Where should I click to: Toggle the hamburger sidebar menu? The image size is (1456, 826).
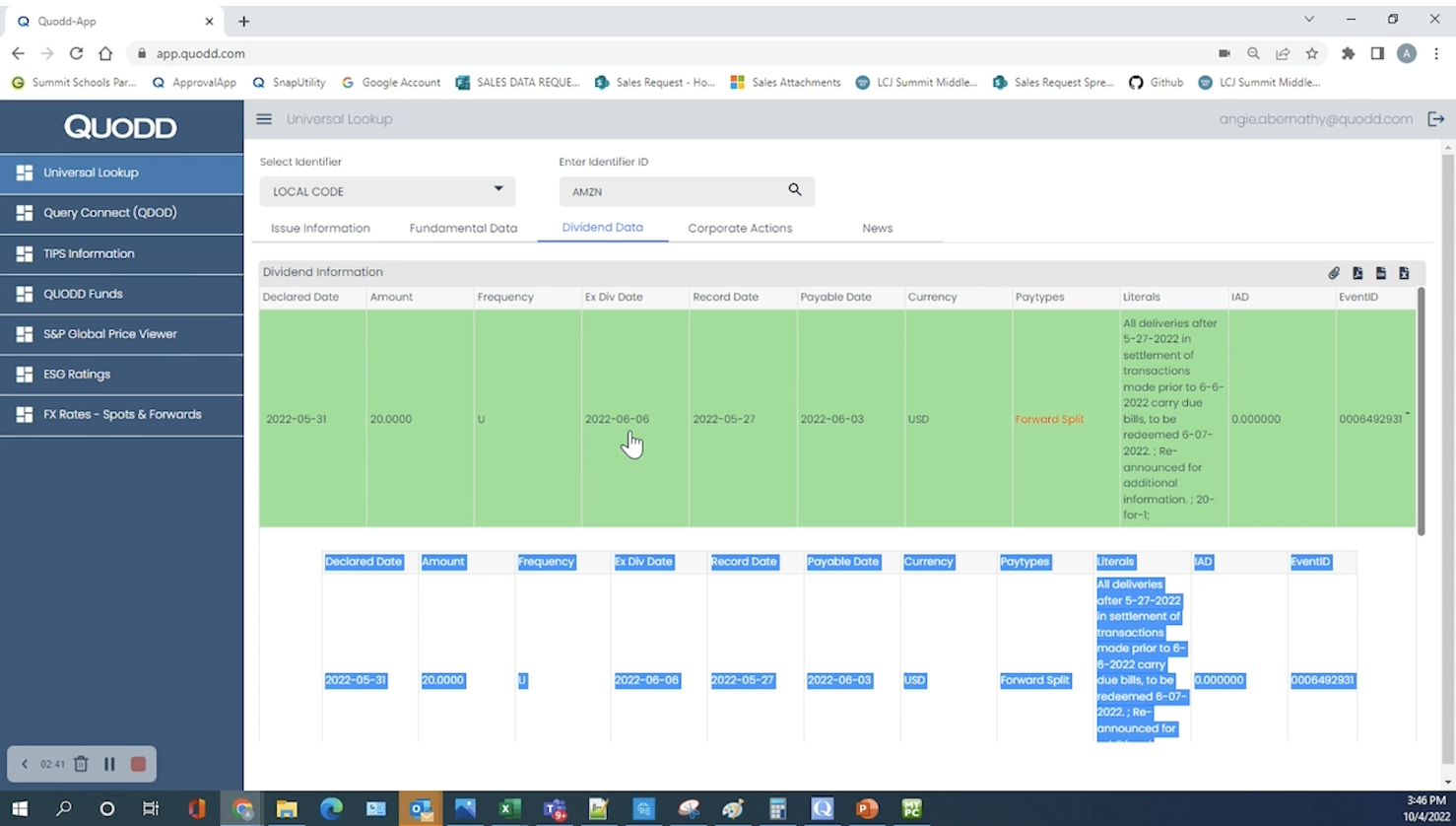click(264, 119)
